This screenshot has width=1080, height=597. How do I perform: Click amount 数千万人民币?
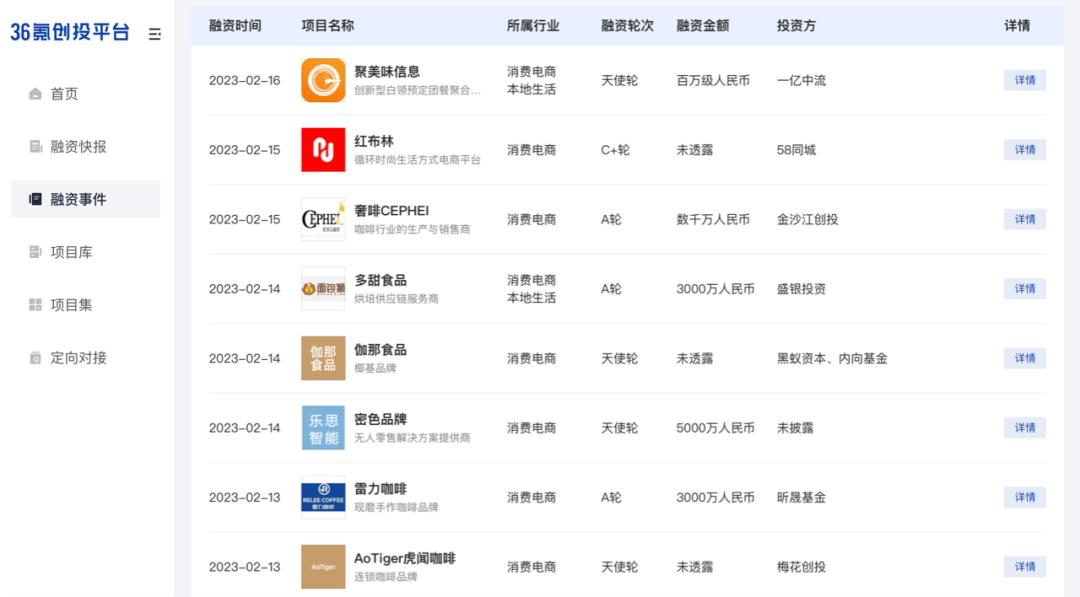[713, 220]
